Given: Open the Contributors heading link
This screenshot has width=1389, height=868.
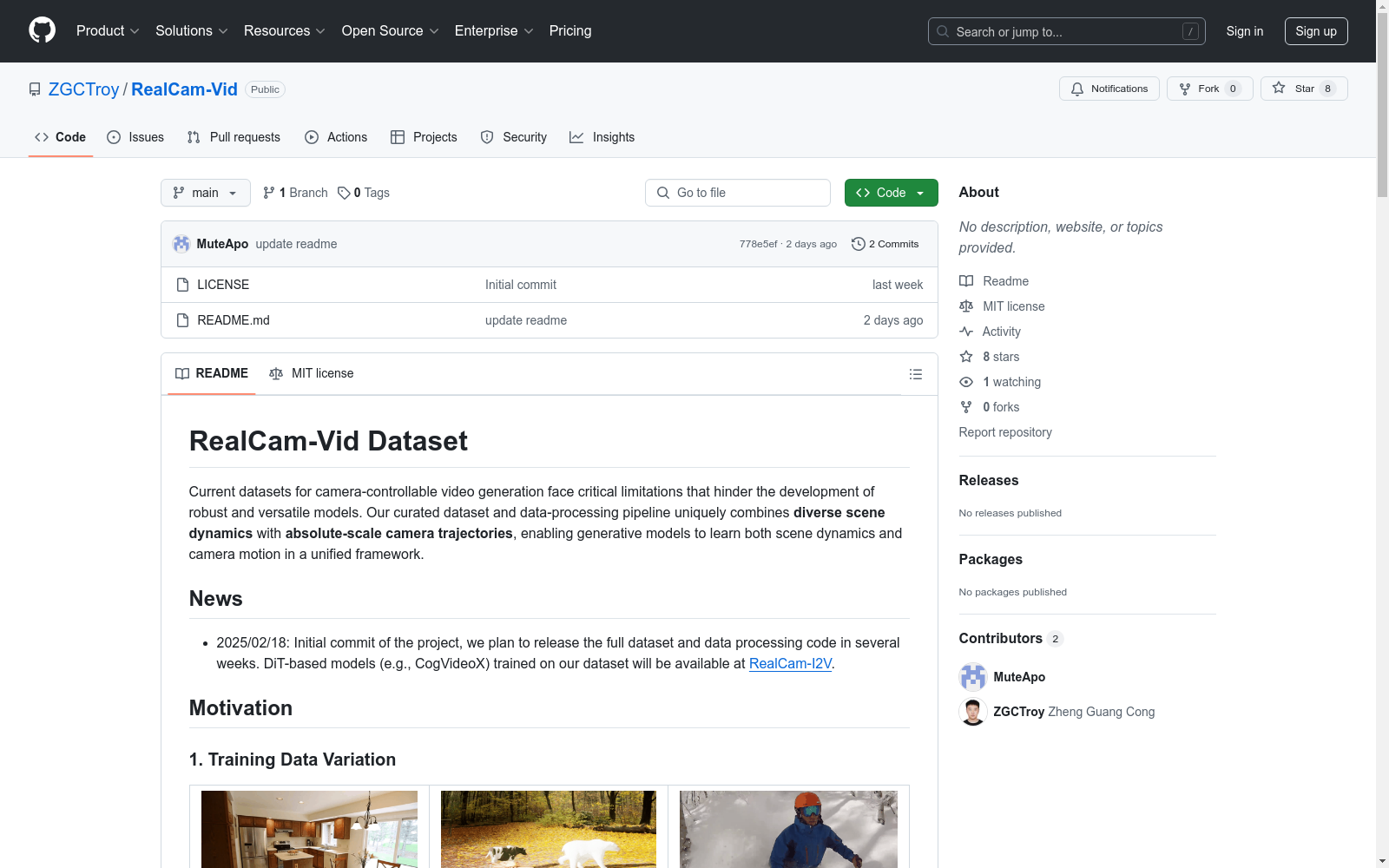Looking at the screenshot, I should [1010, 638].
